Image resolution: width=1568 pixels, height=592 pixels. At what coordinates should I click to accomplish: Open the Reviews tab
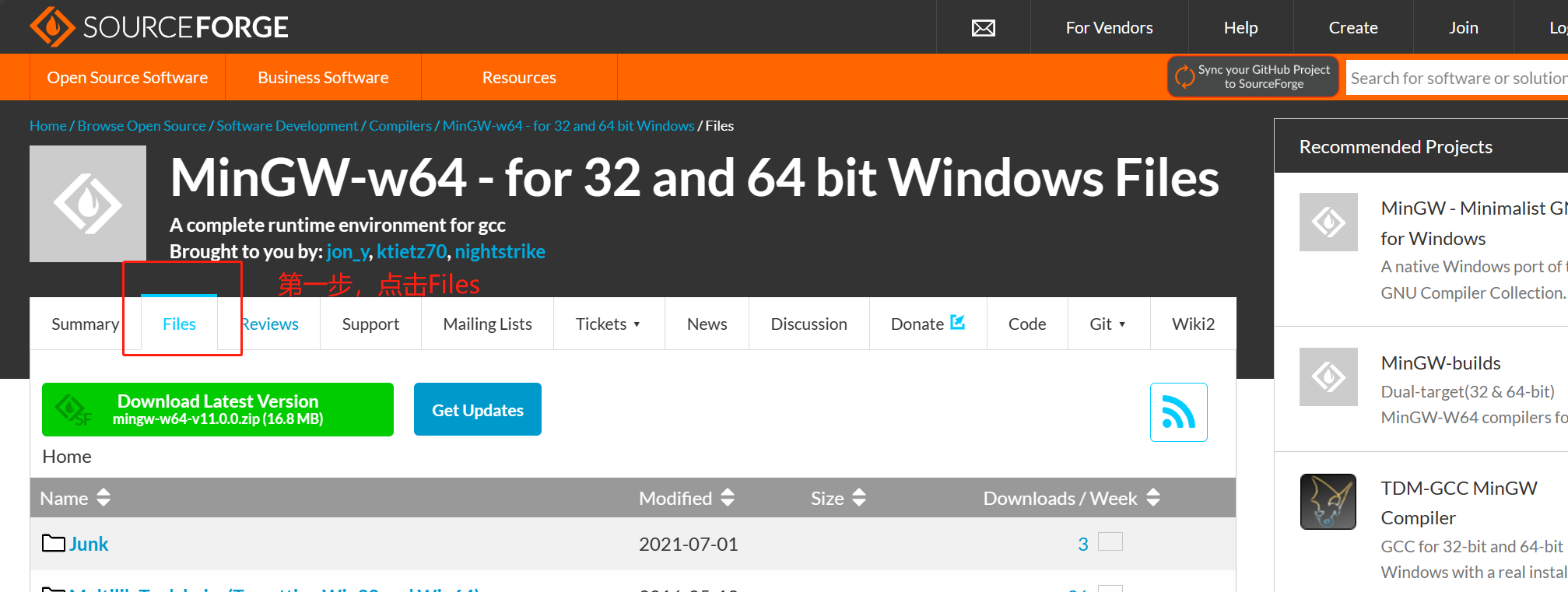269,324
